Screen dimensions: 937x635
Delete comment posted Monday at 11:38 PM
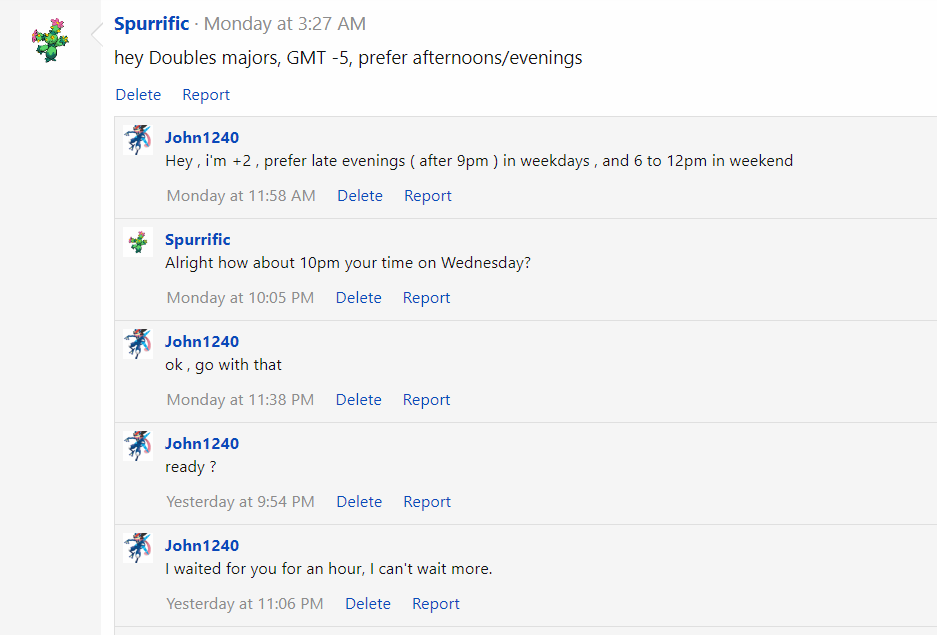click(359, 400)
